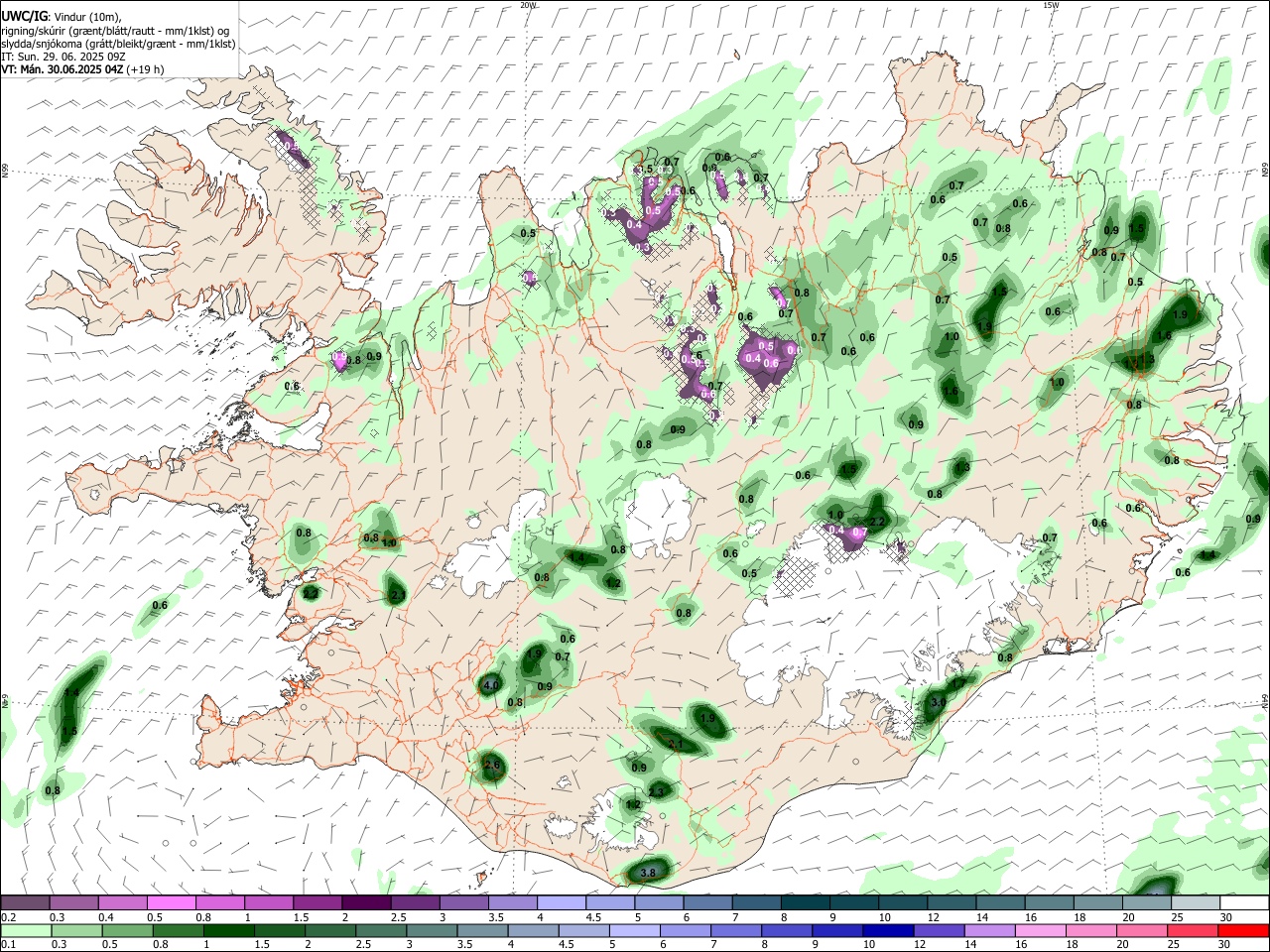Click the 'slydda/snjókoma' legend description line
Viewport: 1270px width, 952px height.
(118, 44)
